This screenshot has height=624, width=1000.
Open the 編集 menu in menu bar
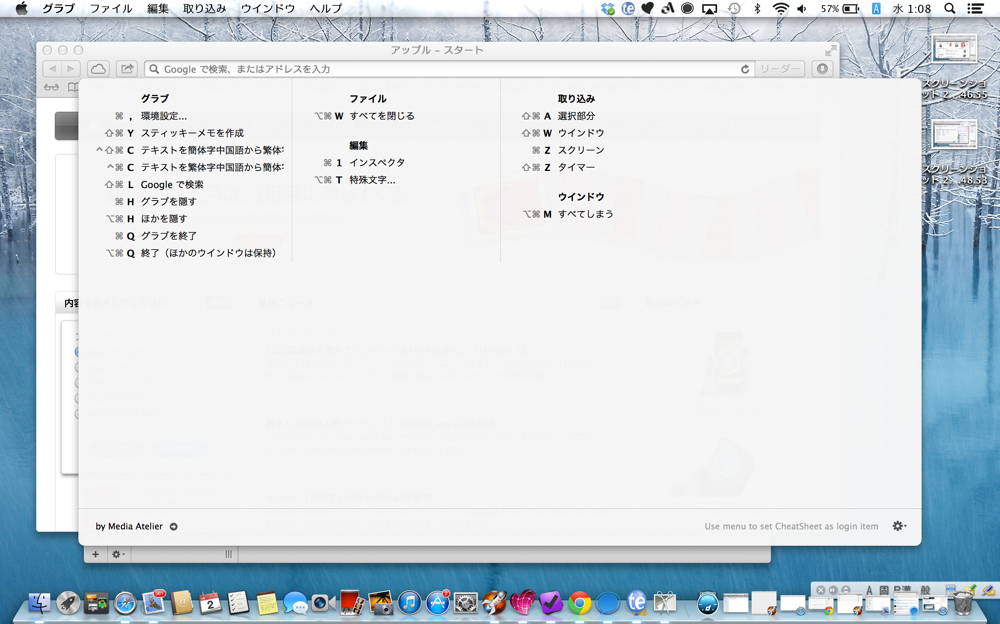pos(158,8)
